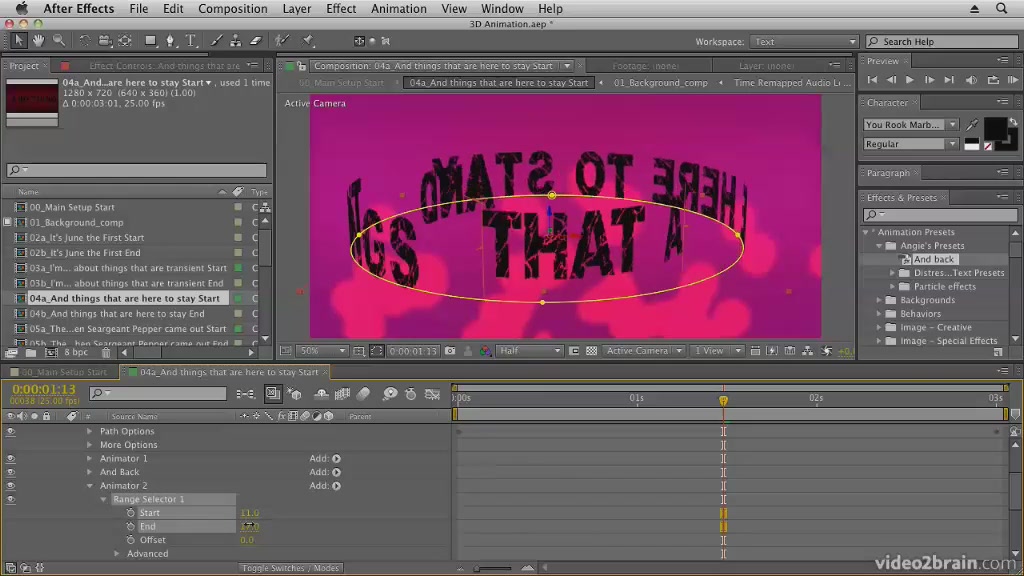Hide And Back animator eye icon
Viewport: 1024px width, 576px height.
10,472
